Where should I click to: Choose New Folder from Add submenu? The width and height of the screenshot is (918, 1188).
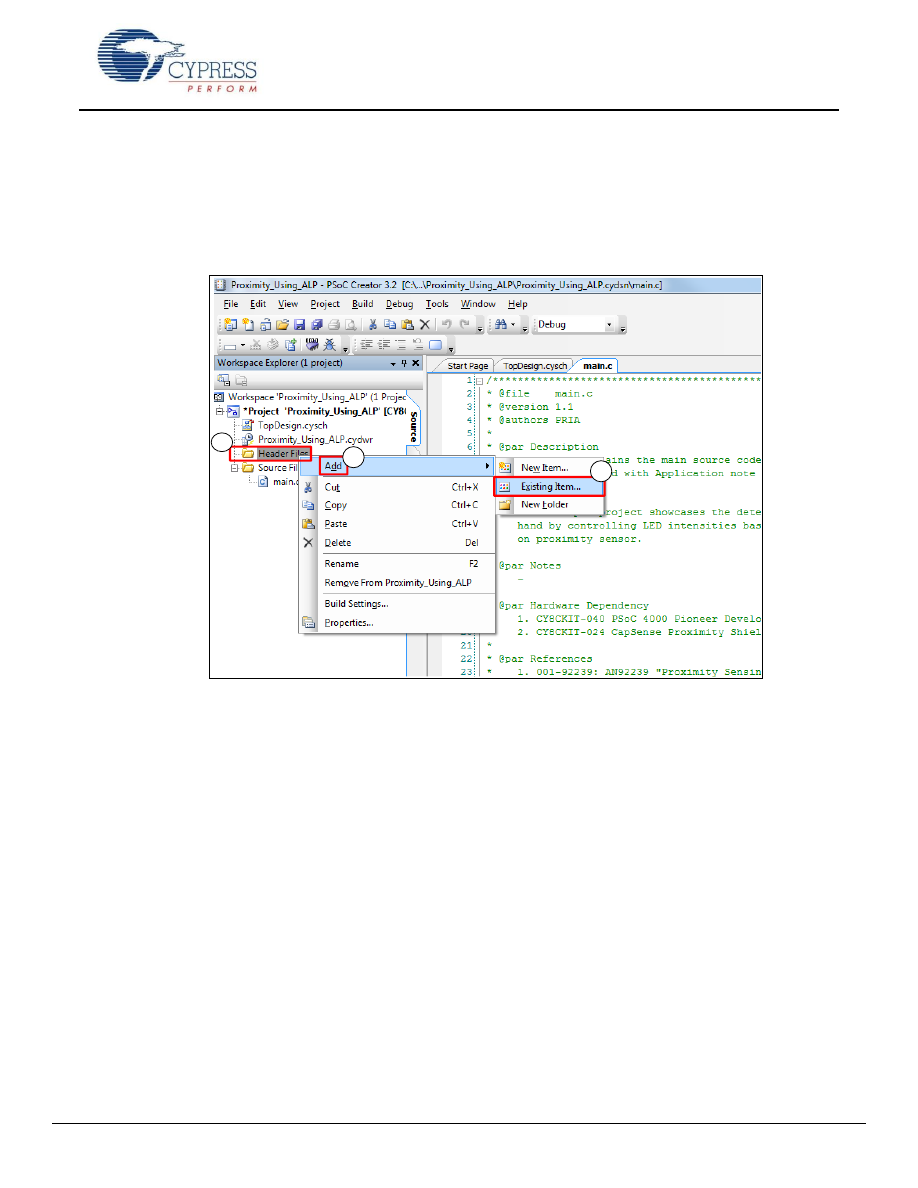tap(544, 505)
